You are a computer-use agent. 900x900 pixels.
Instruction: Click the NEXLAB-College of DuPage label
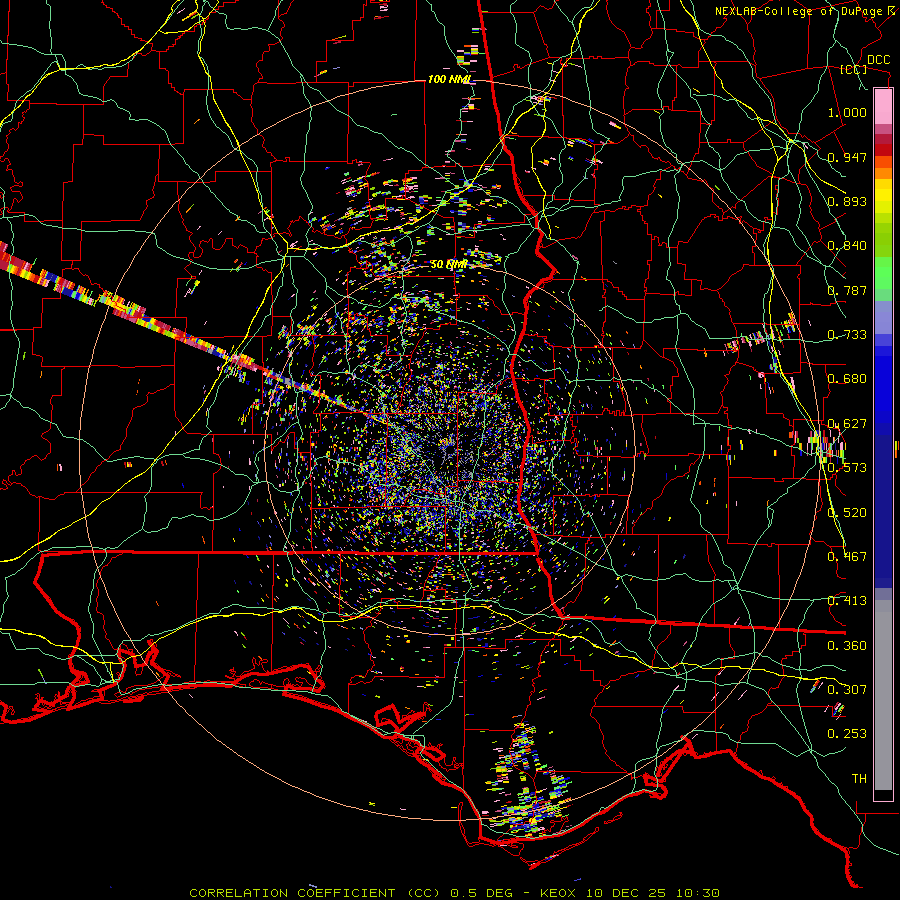tap(799, 11)
